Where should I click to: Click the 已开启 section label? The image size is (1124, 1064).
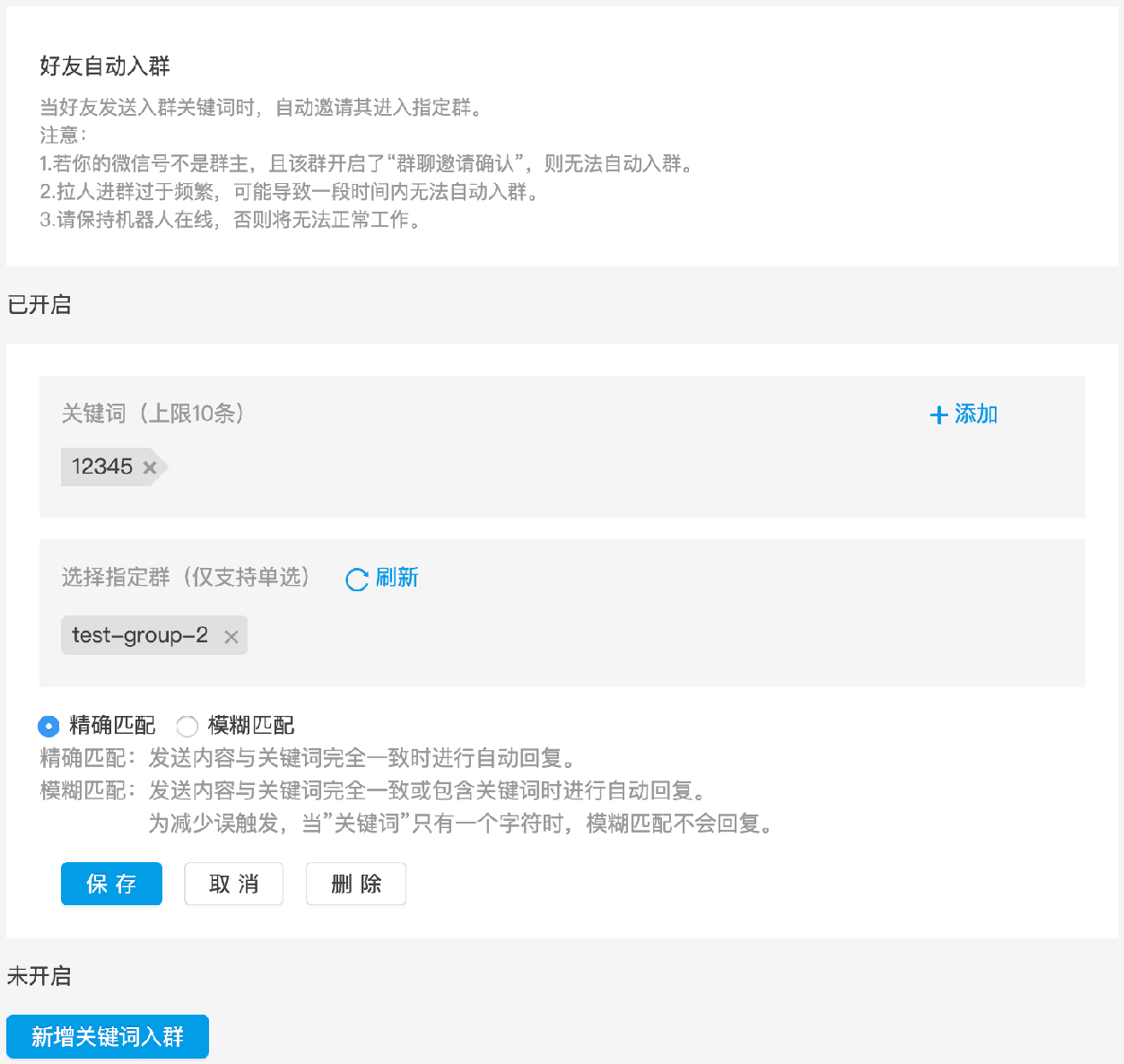(39, 305)
